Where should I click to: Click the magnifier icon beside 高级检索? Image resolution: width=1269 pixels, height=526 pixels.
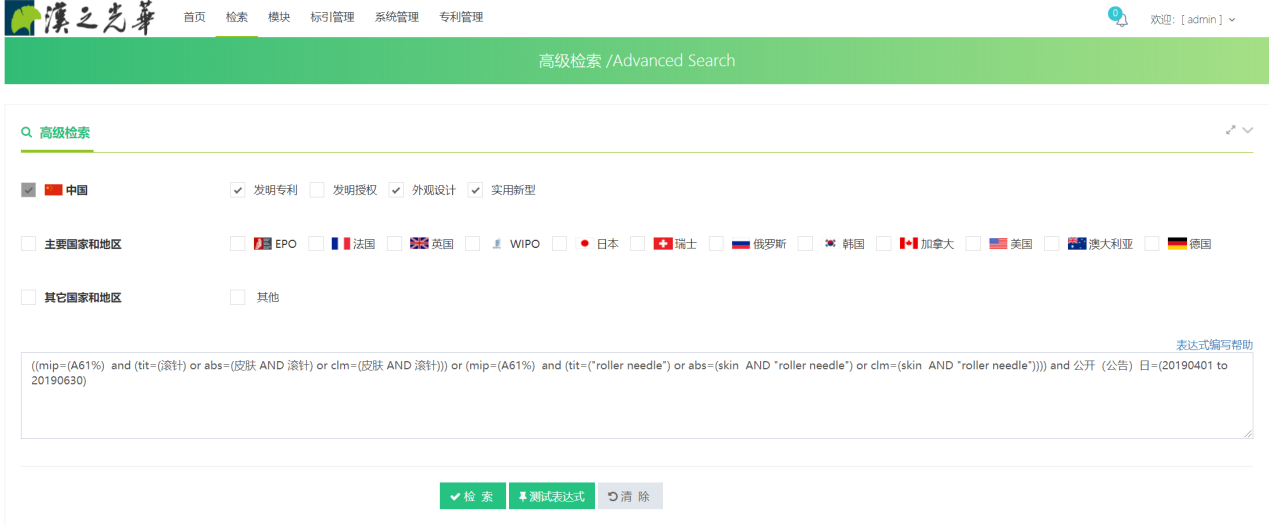(x=26, y=132)
